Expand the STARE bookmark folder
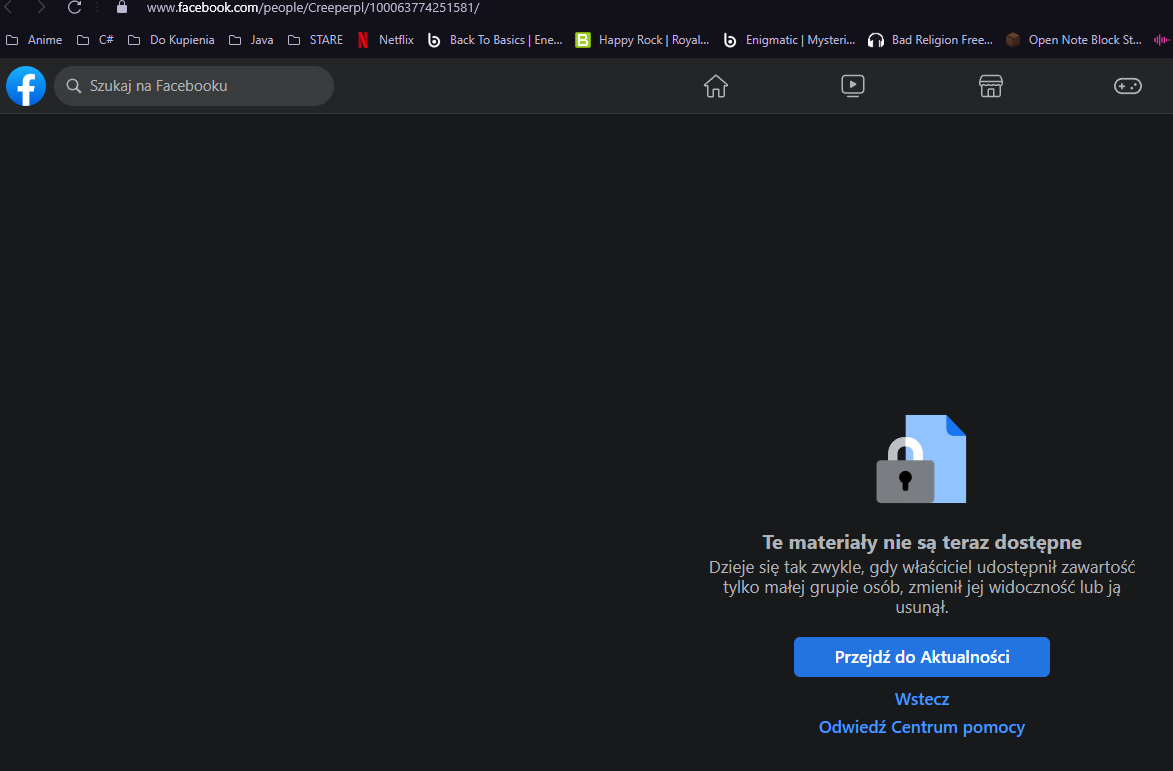 pyautogui.click(x=315, y=40)
